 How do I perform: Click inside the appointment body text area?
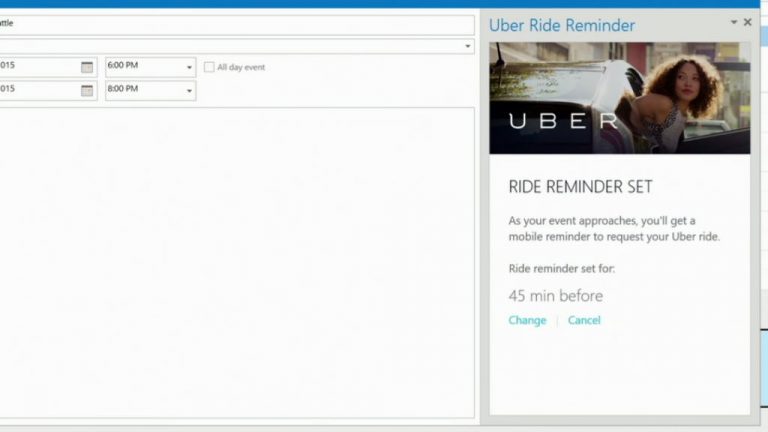(x=237, y=263)
